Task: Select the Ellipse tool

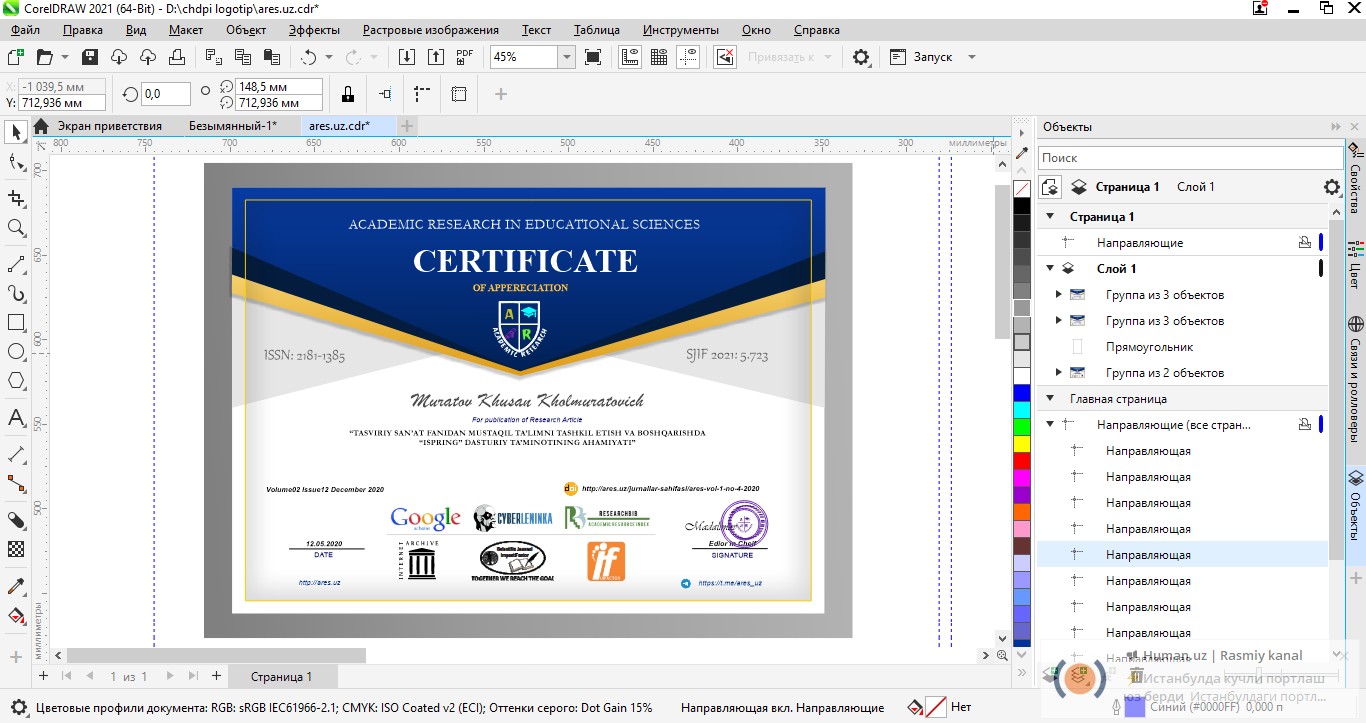Action: point(16,352)
